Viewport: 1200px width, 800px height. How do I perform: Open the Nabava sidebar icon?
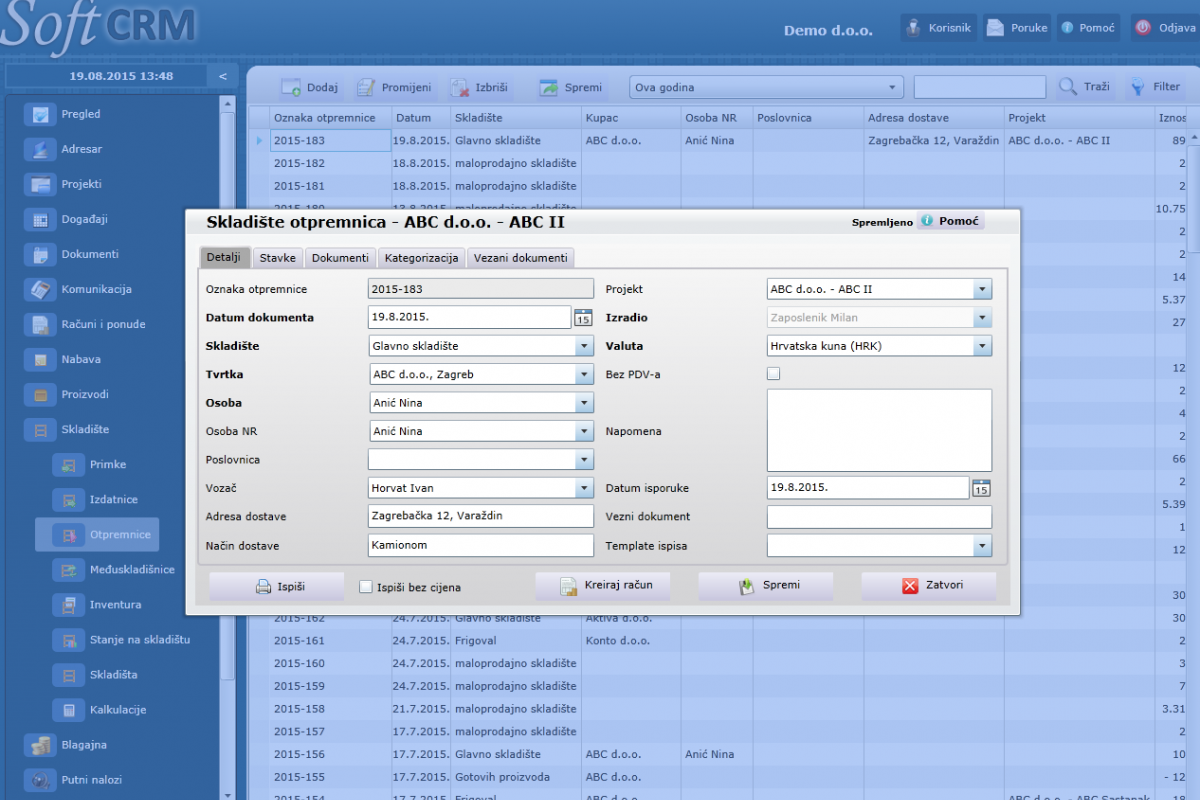(40, 359)
